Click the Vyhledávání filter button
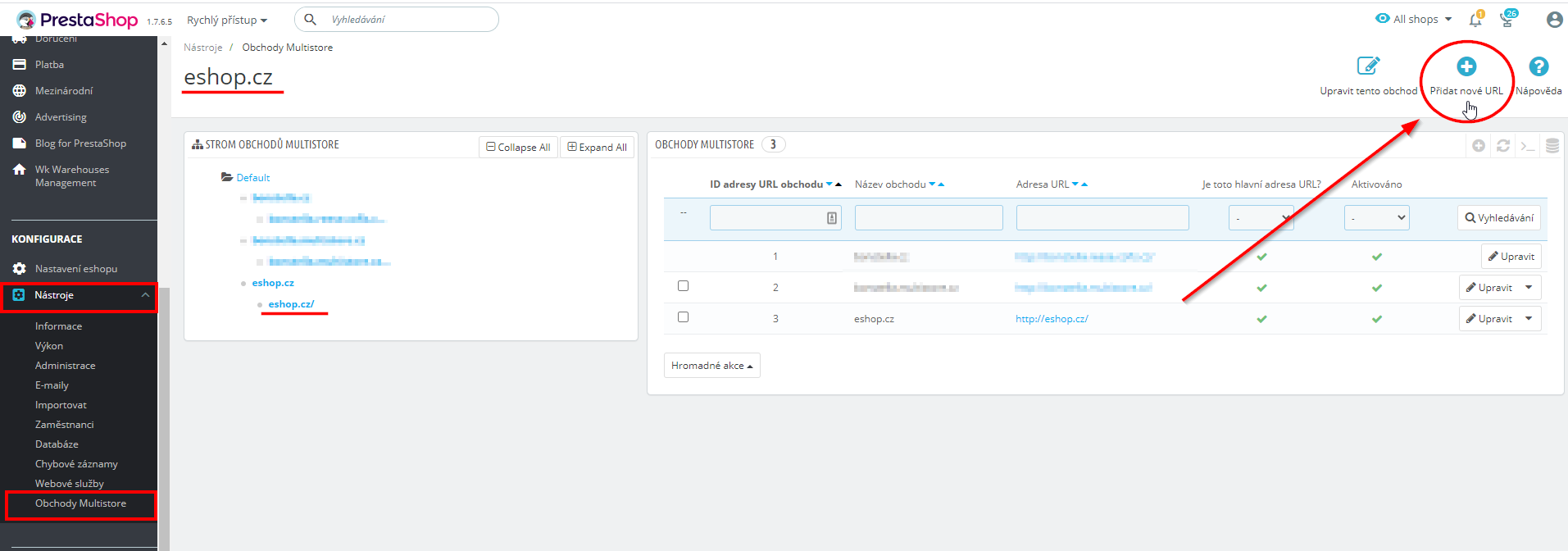Screen dimensions: 1568x551 pyautogui.click(x=1499, y=218)
